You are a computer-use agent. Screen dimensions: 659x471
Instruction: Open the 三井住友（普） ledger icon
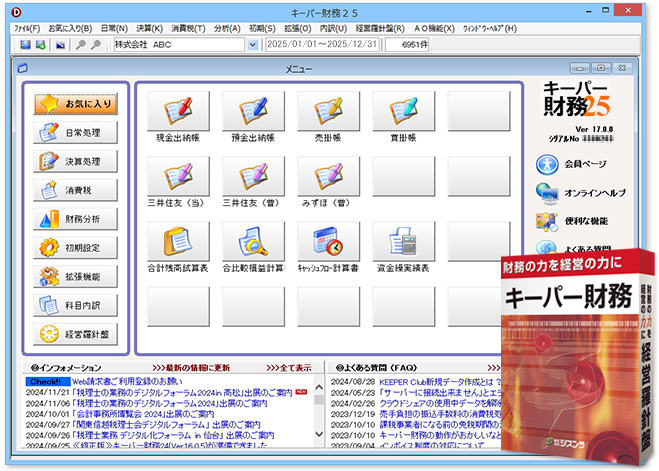(253, 176)
